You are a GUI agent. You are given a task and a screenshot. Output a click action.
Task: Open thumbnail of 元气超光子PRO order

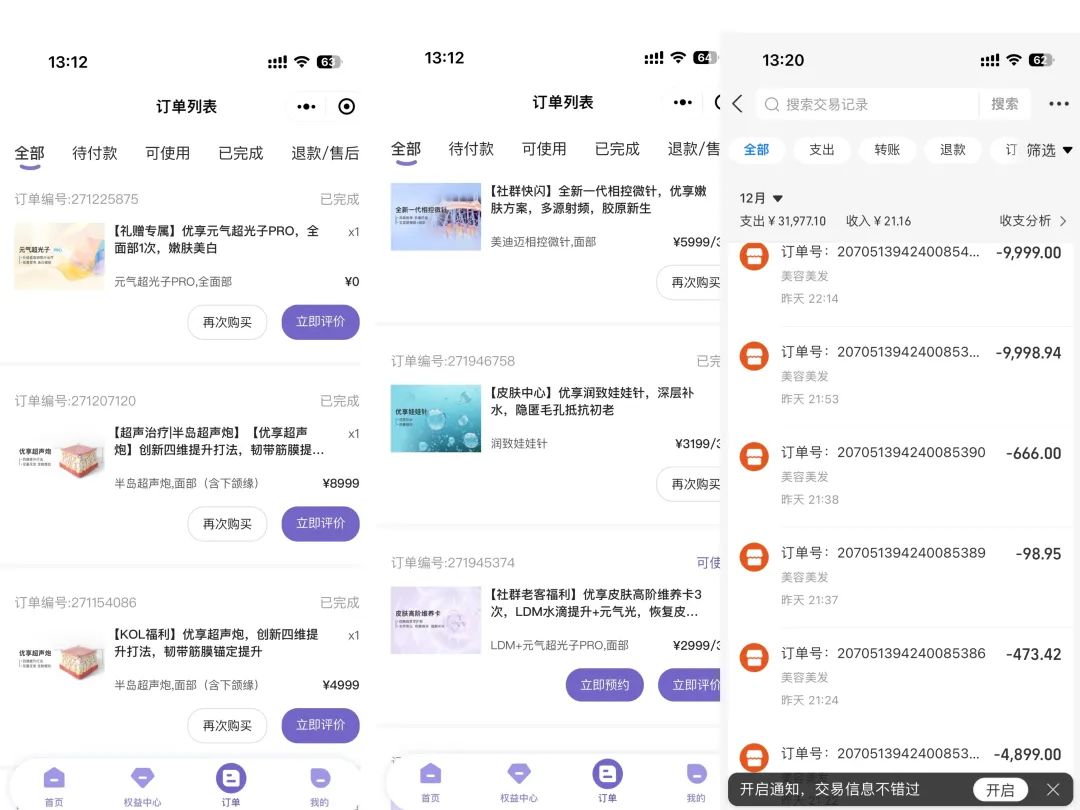[x=59, y=256]
